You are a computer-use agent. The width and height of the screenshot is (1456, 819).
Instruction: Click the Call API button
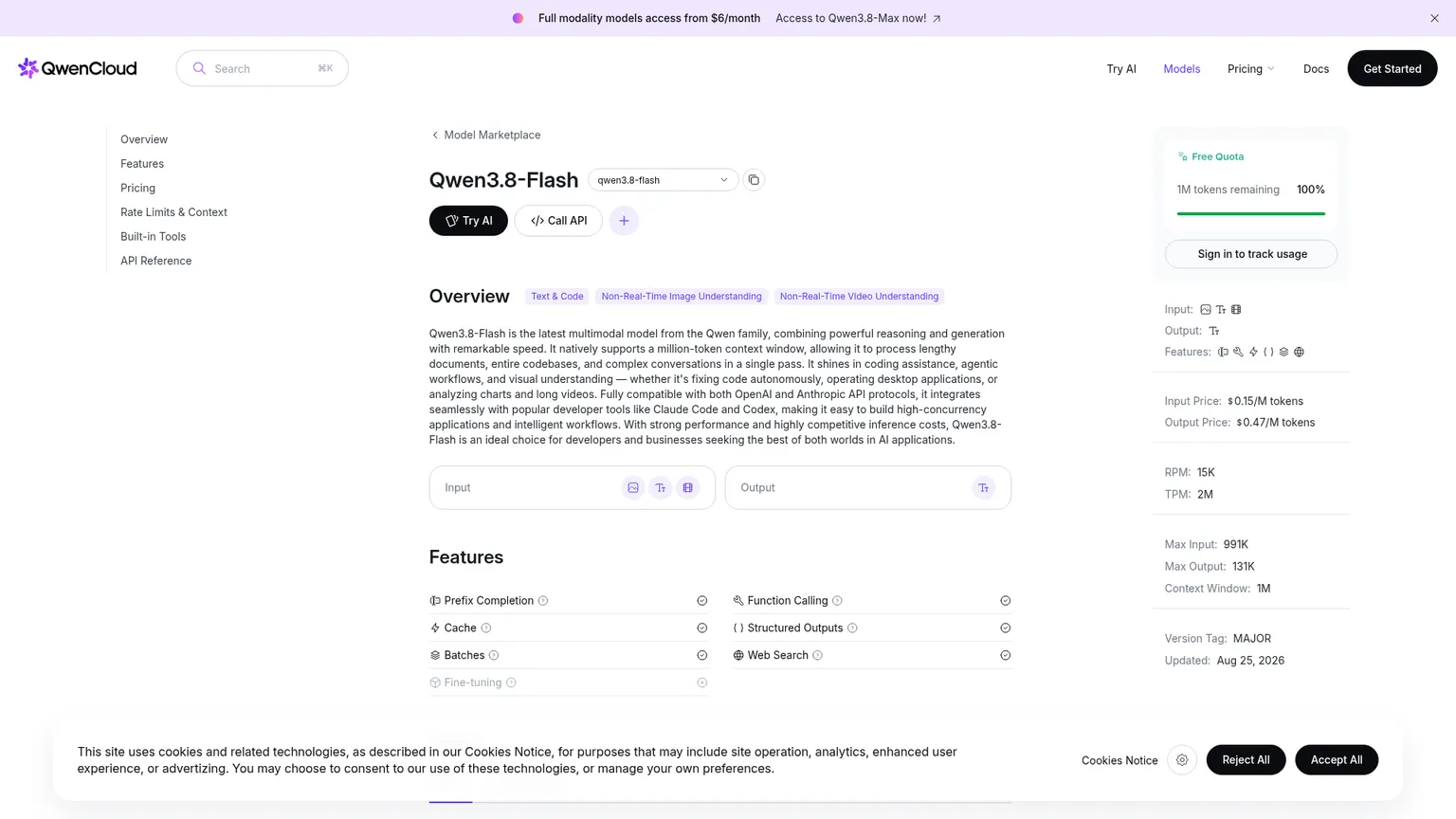(558, 221)
